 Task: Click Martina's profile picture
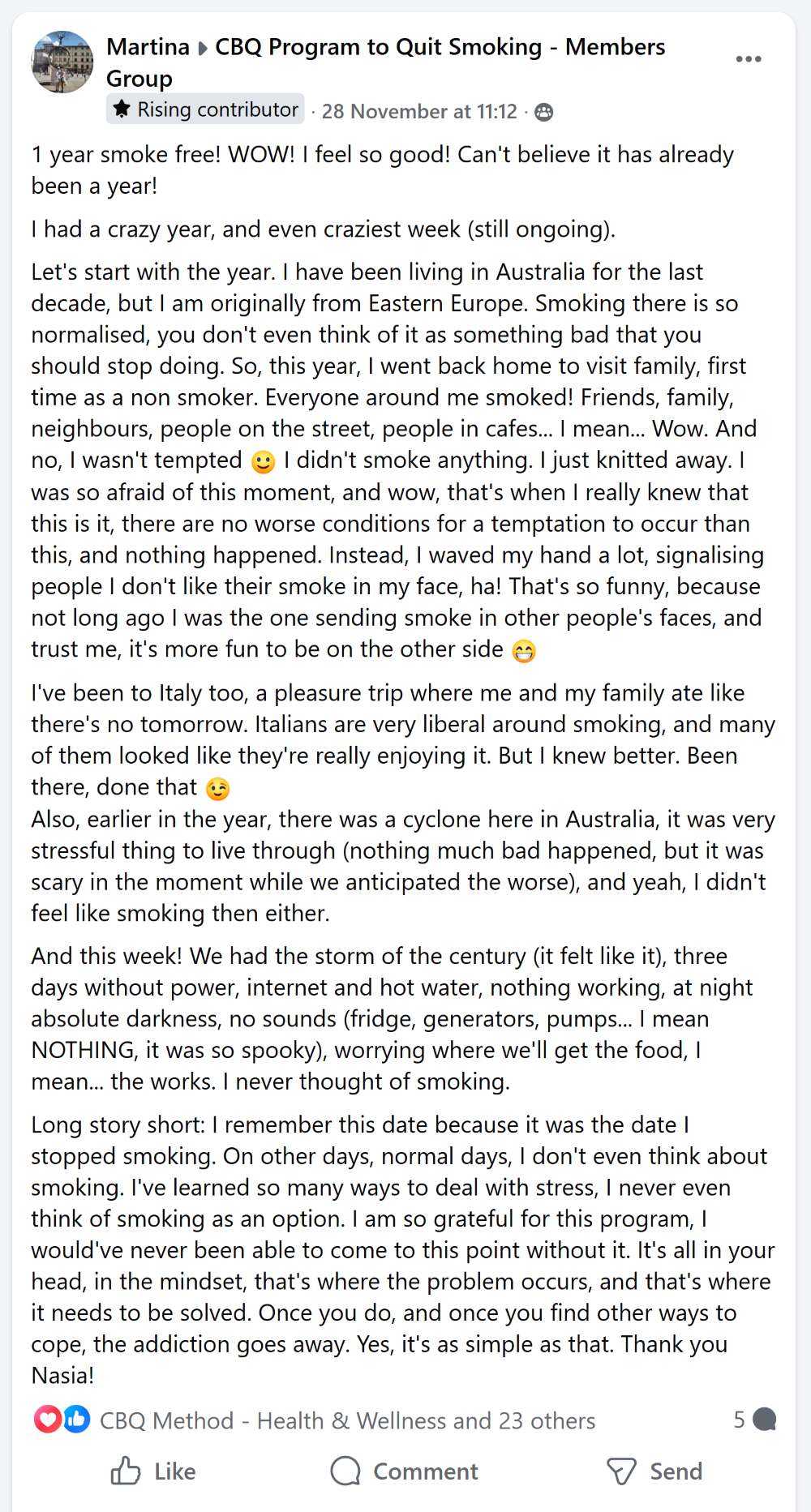(62, 62)
